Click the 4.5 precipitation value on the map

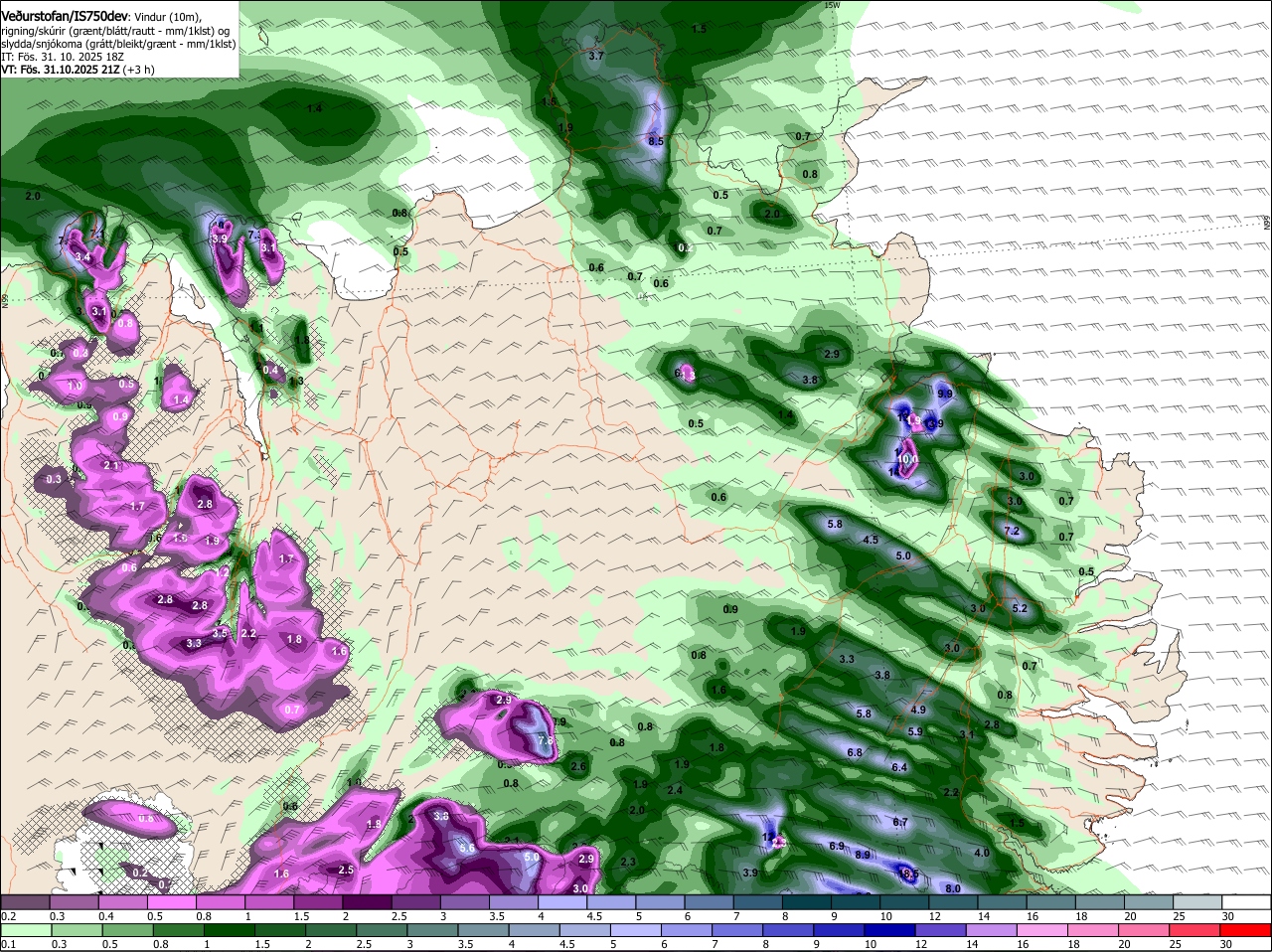(x=871, y=540)
